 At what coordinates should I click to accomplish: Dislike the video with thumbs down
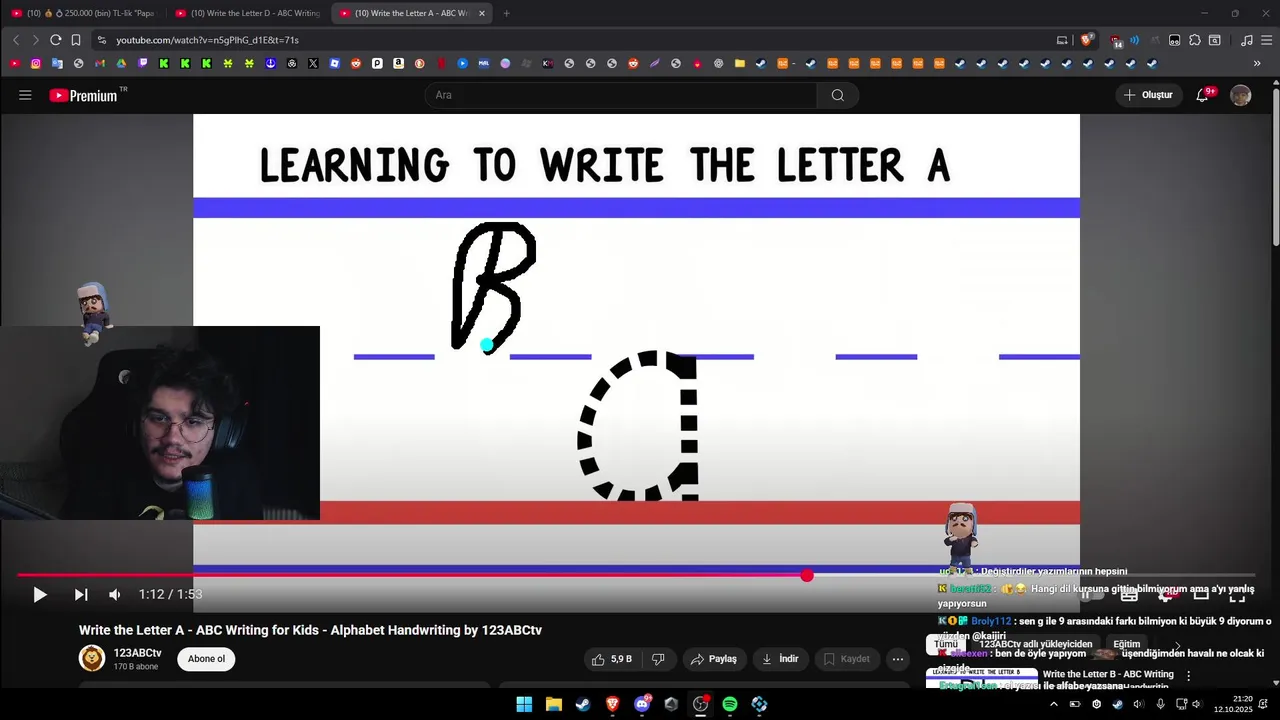(658, 659)
